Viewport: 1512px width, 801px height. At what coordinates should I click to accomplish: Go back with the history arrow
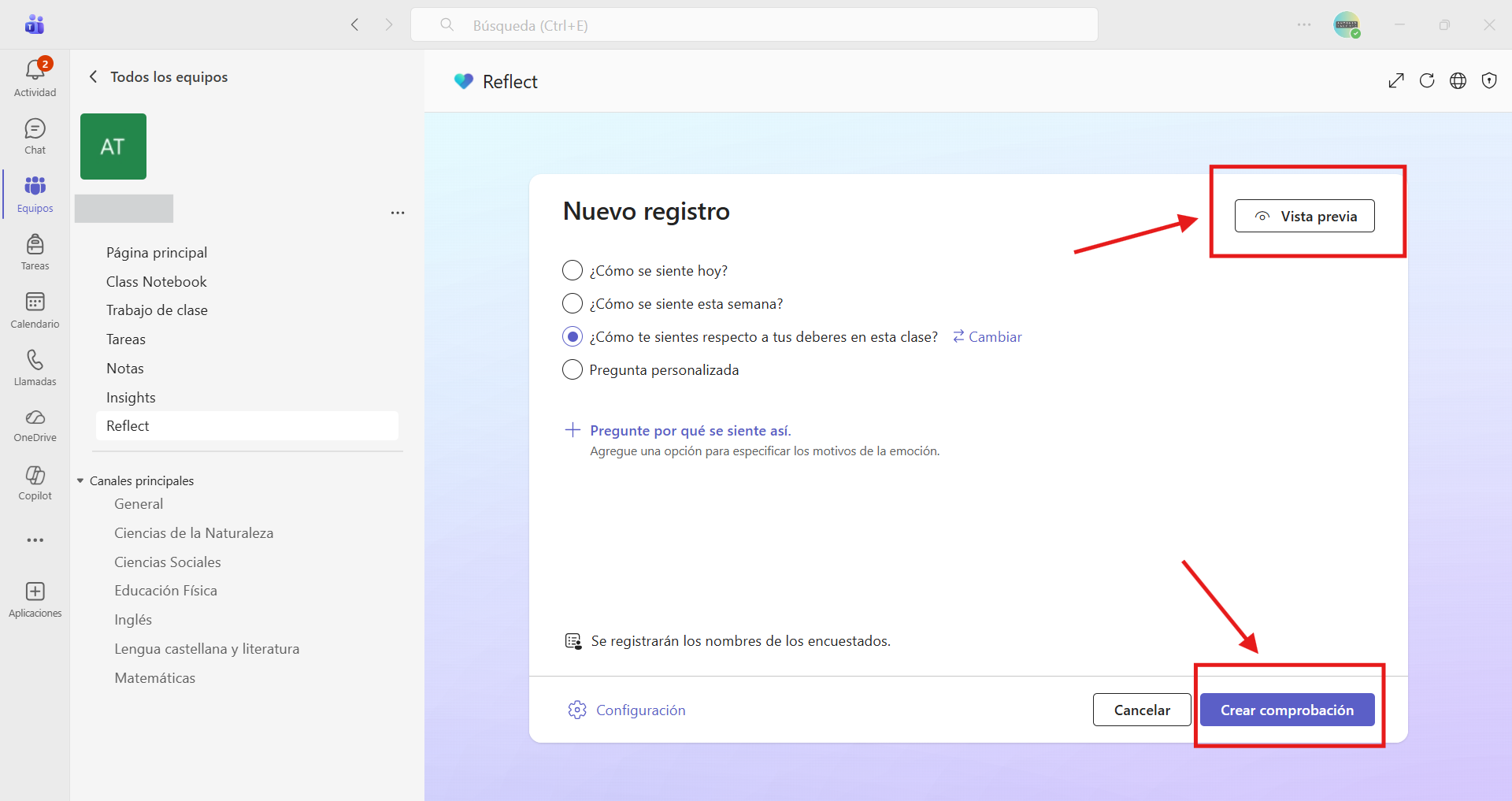coord(355,24)
